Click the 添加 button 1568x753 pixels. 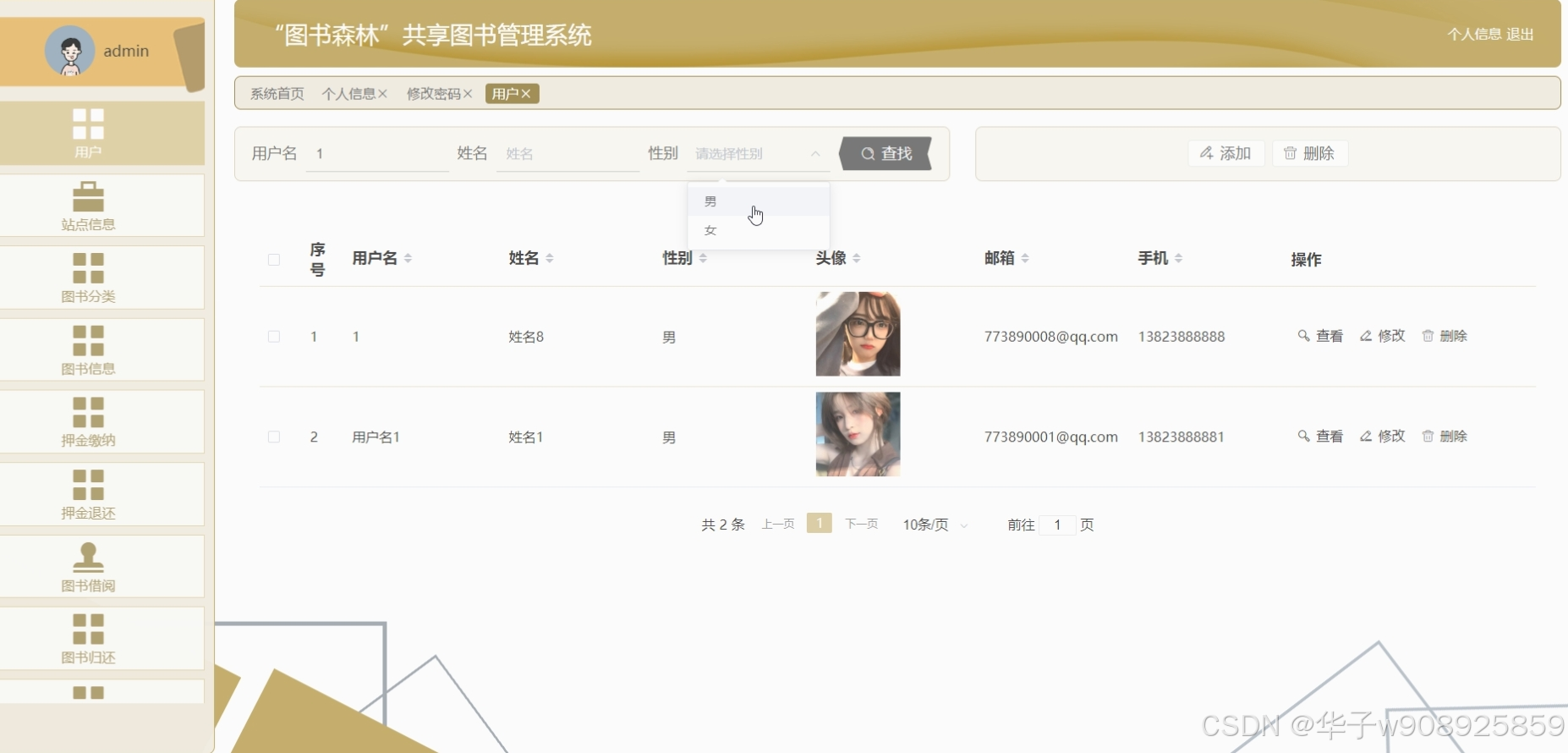coord(1225,153)
